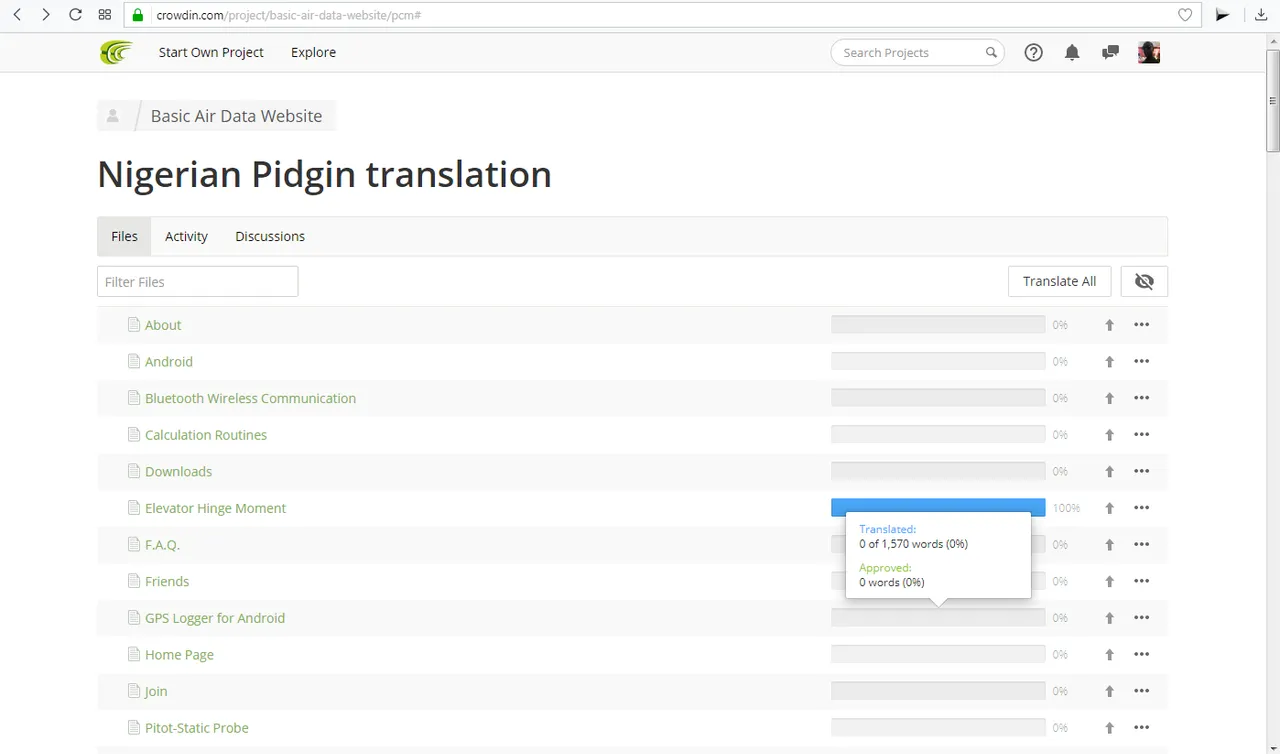Toggle hidden files visibility eye button
This screenshot has width=1280, height=754.
pos(1144,282)
